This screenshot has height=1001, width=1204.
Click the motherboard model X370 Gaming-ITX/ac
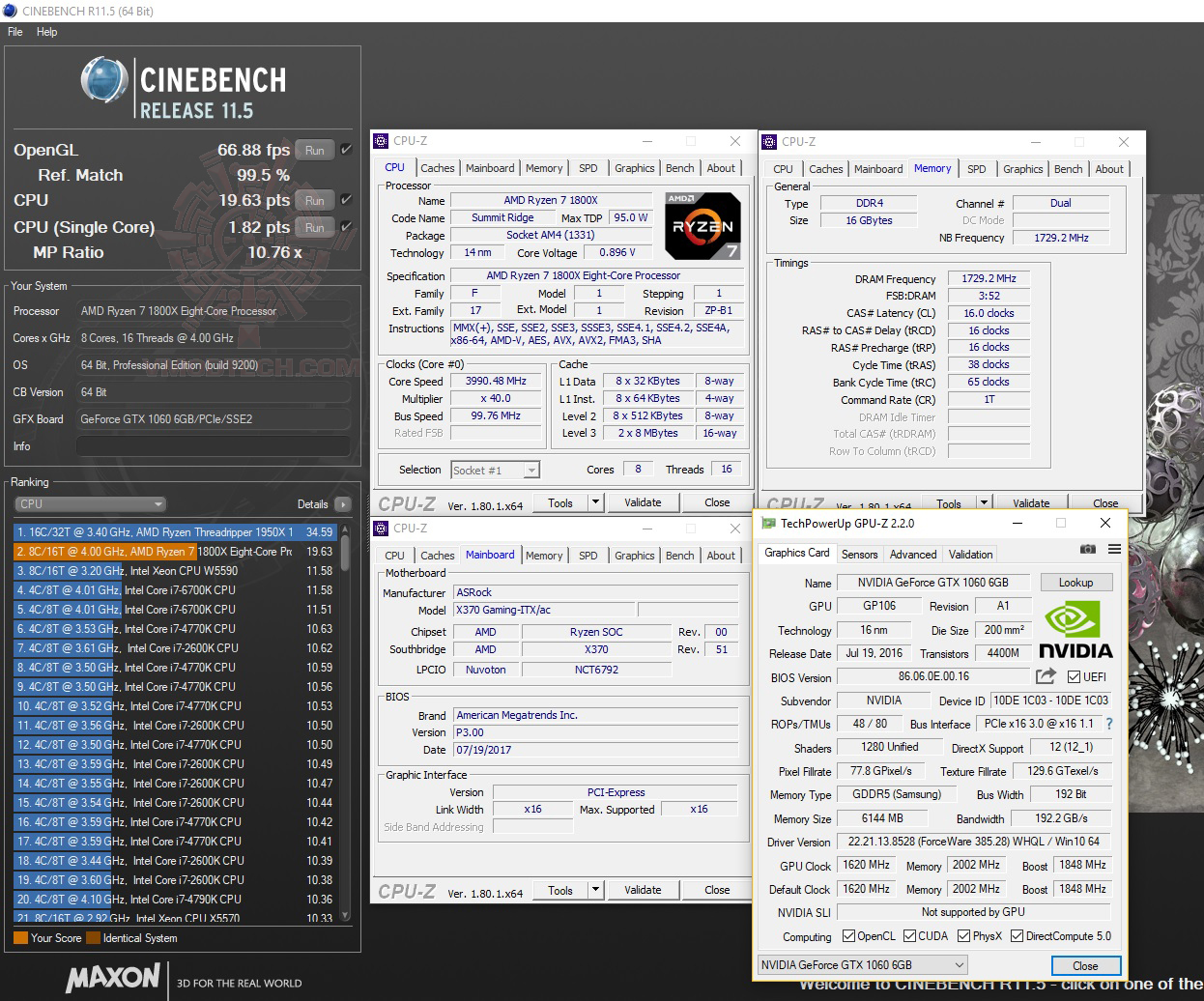click(544, 610)
